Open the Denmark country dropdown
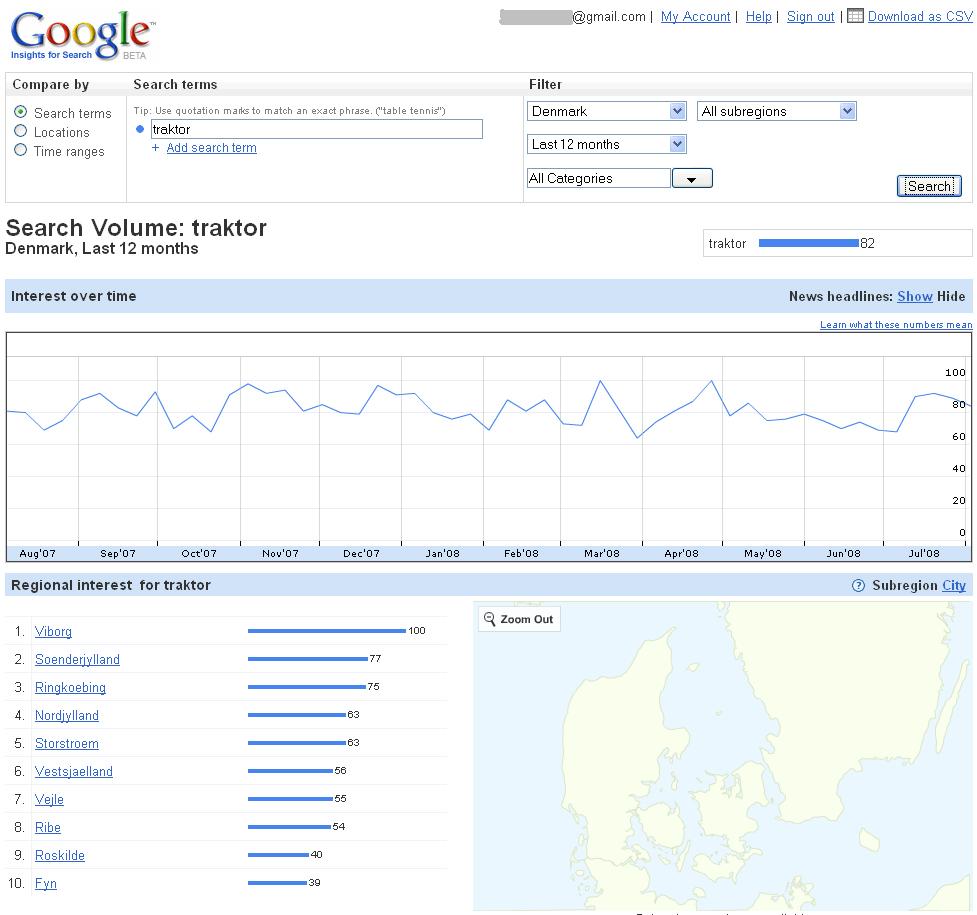Screen dimensions: 977x915 click(677, 111)
